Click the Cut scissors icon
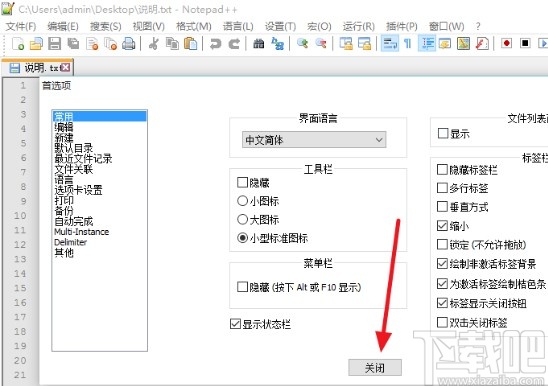 [x=153, y=44]
